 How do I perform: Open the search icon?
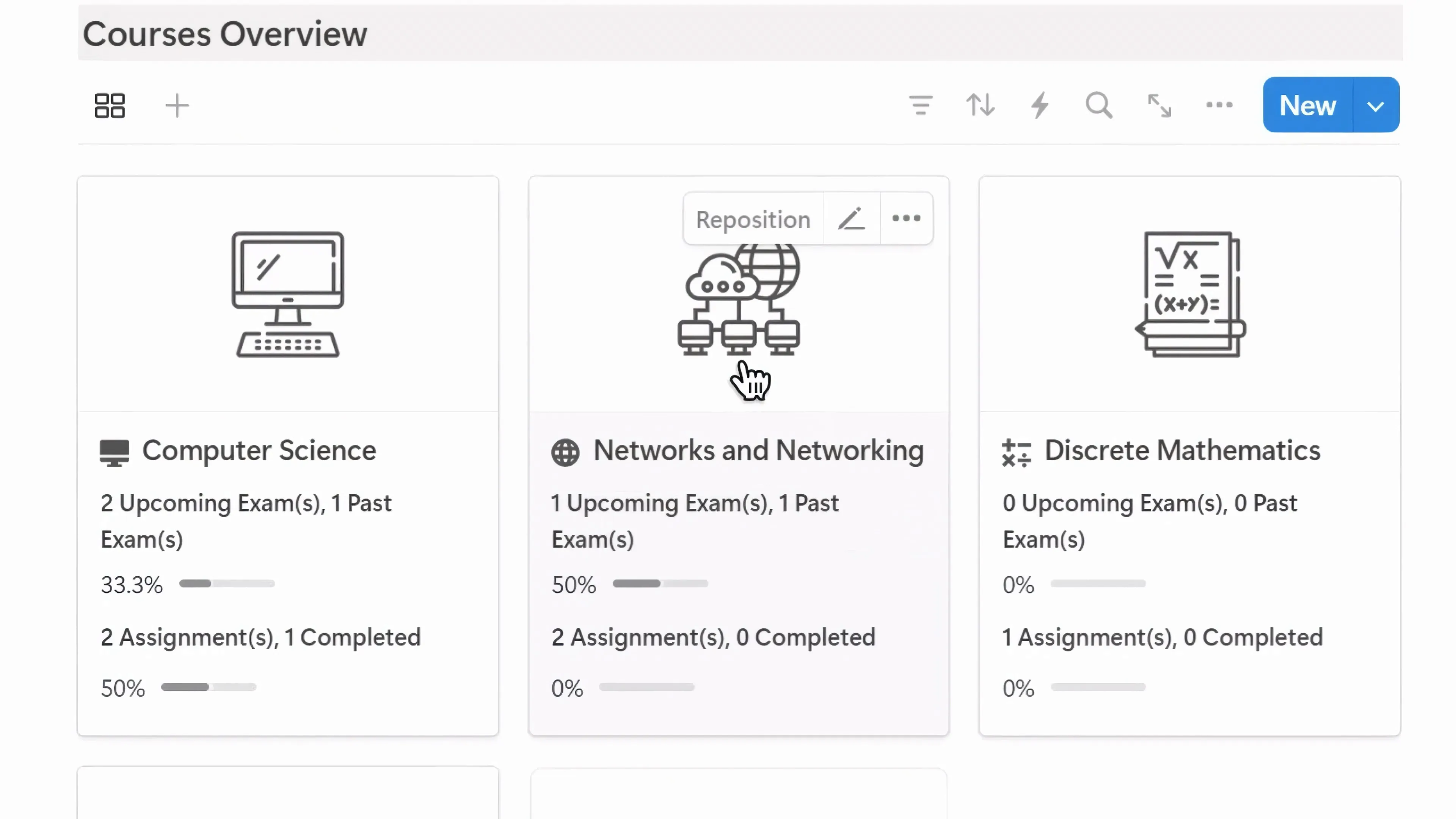coord(1098,105)
